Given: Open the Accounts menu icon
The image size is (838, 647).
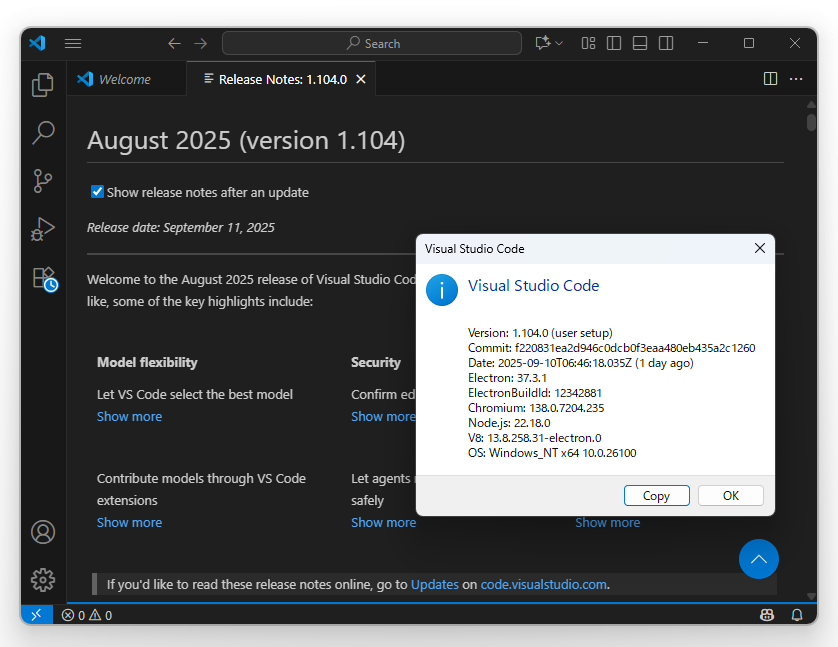Looking at the screenshot, I should tap(42, 532).
